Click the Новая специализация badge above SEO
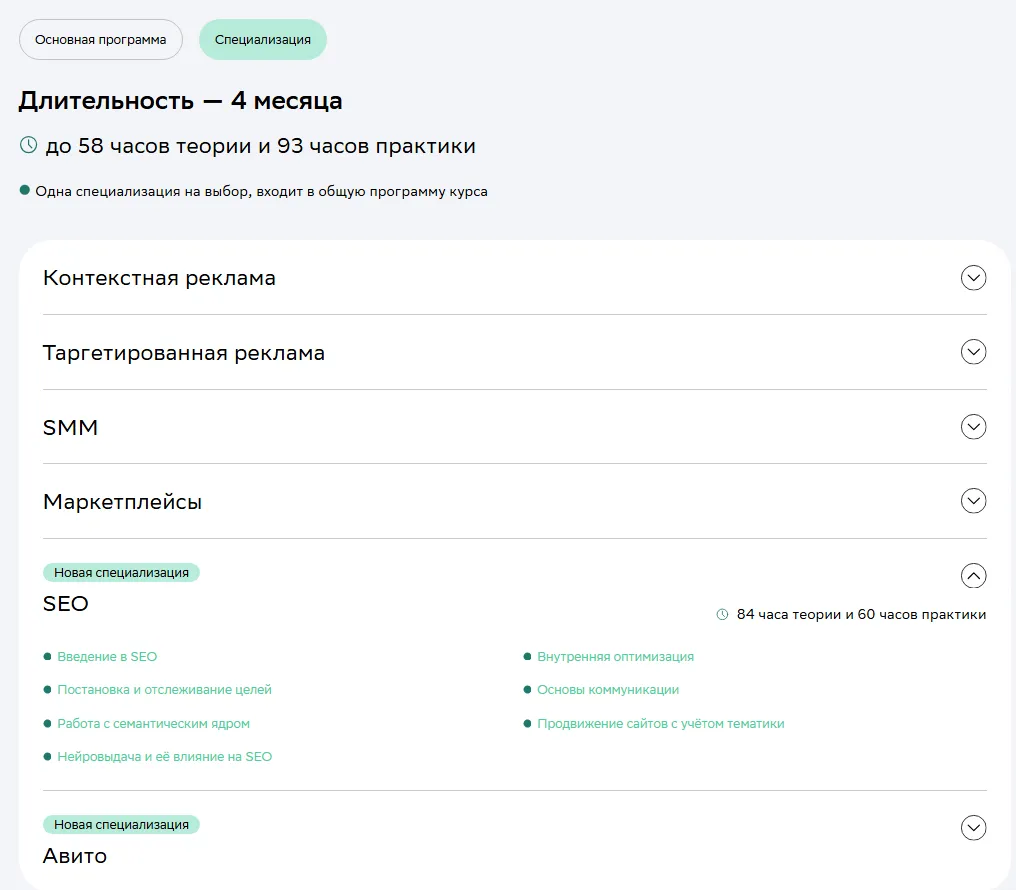The width and height of the screenshot is (1016, 890). point(121,573)
